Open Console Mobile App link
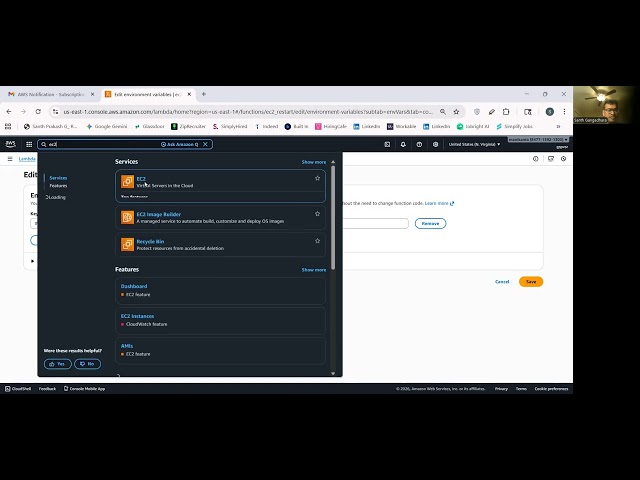 84,389
